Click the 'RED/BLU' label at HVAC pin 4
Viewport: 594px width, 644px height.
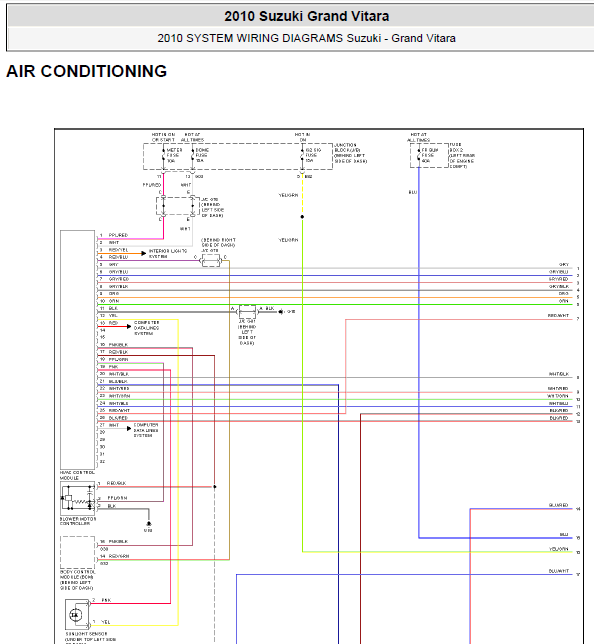(118, 257)
